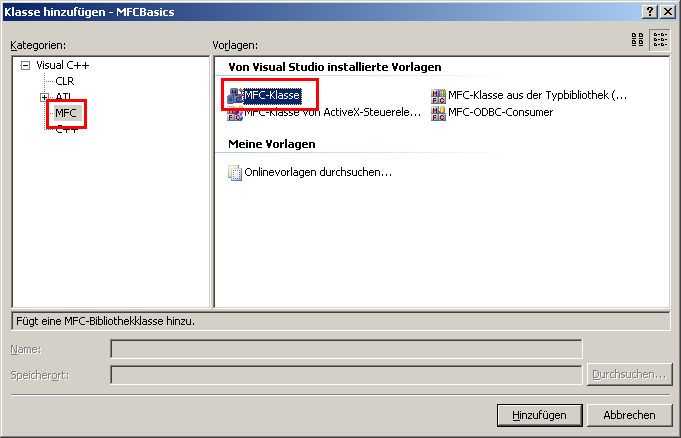Close the Klasse hinzufügen dialog
This screenshot has width=681, height=438.
pyautogui.click(x=668, y=12)
